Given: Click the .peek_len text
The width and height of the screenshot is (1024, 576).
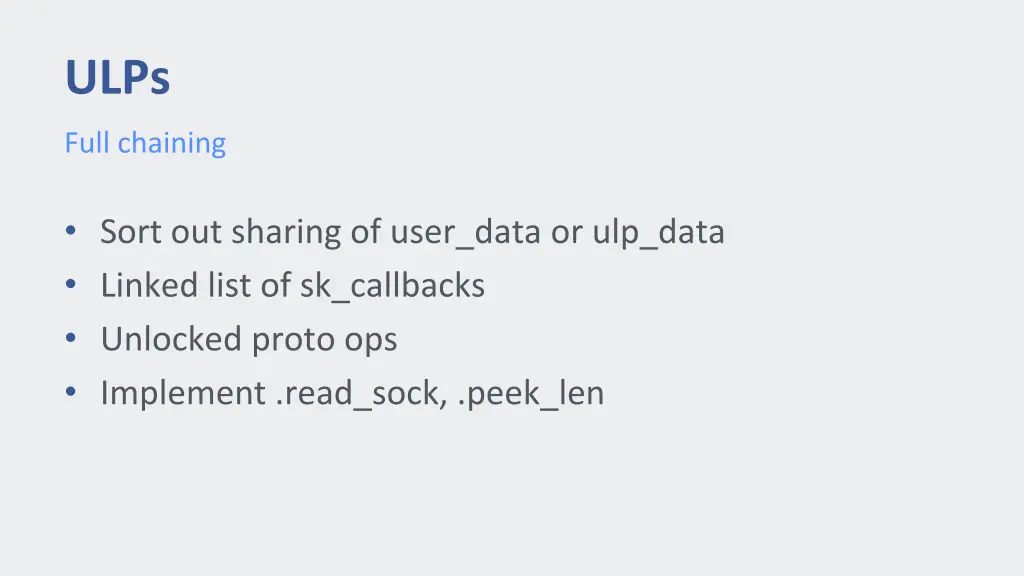Looking at the screenshot, I should click(x=530, y=394).
